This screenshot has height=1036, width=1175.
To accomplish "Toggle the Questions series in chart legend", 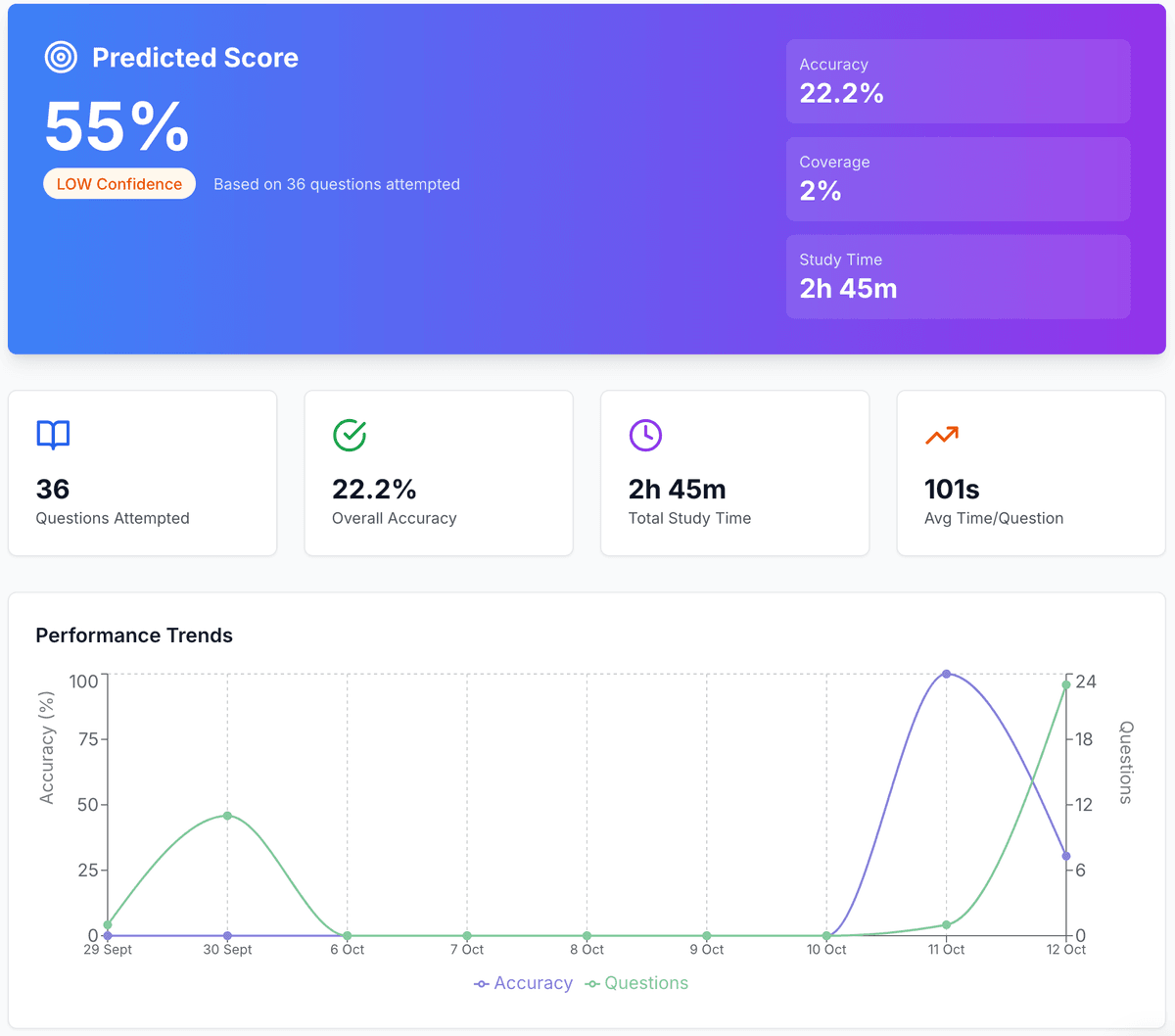I will click(x=646, y=983).
